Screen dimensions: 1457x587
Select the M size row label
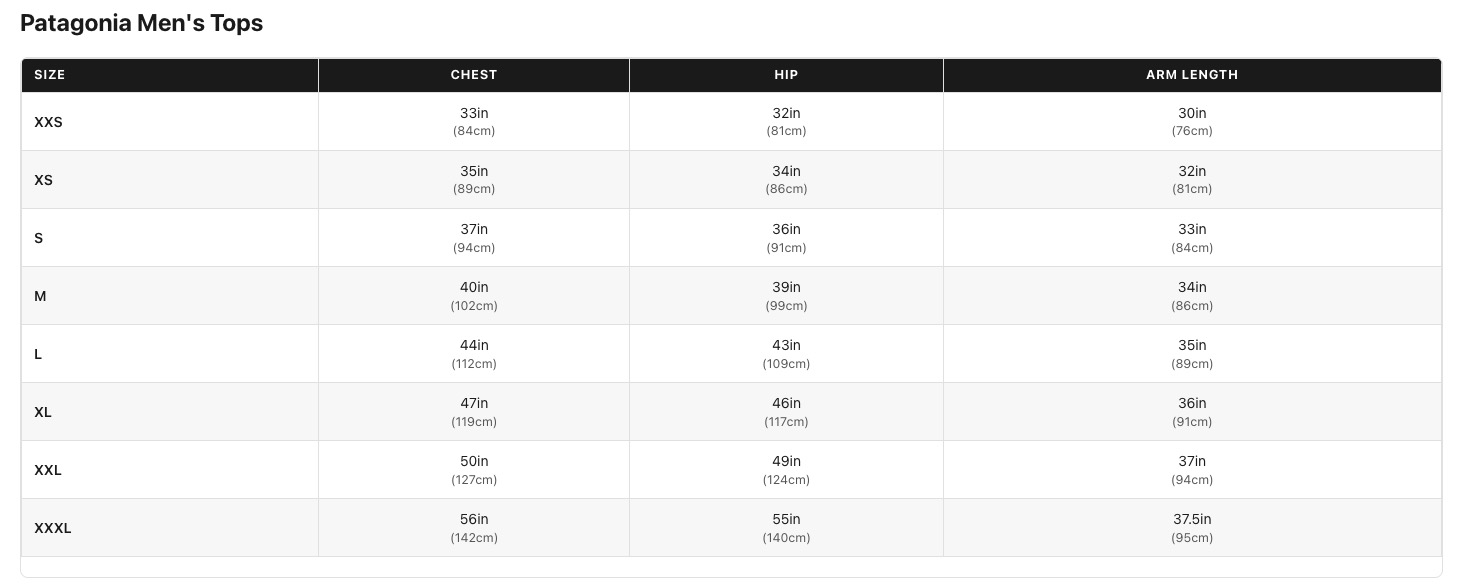pos(40,296)
